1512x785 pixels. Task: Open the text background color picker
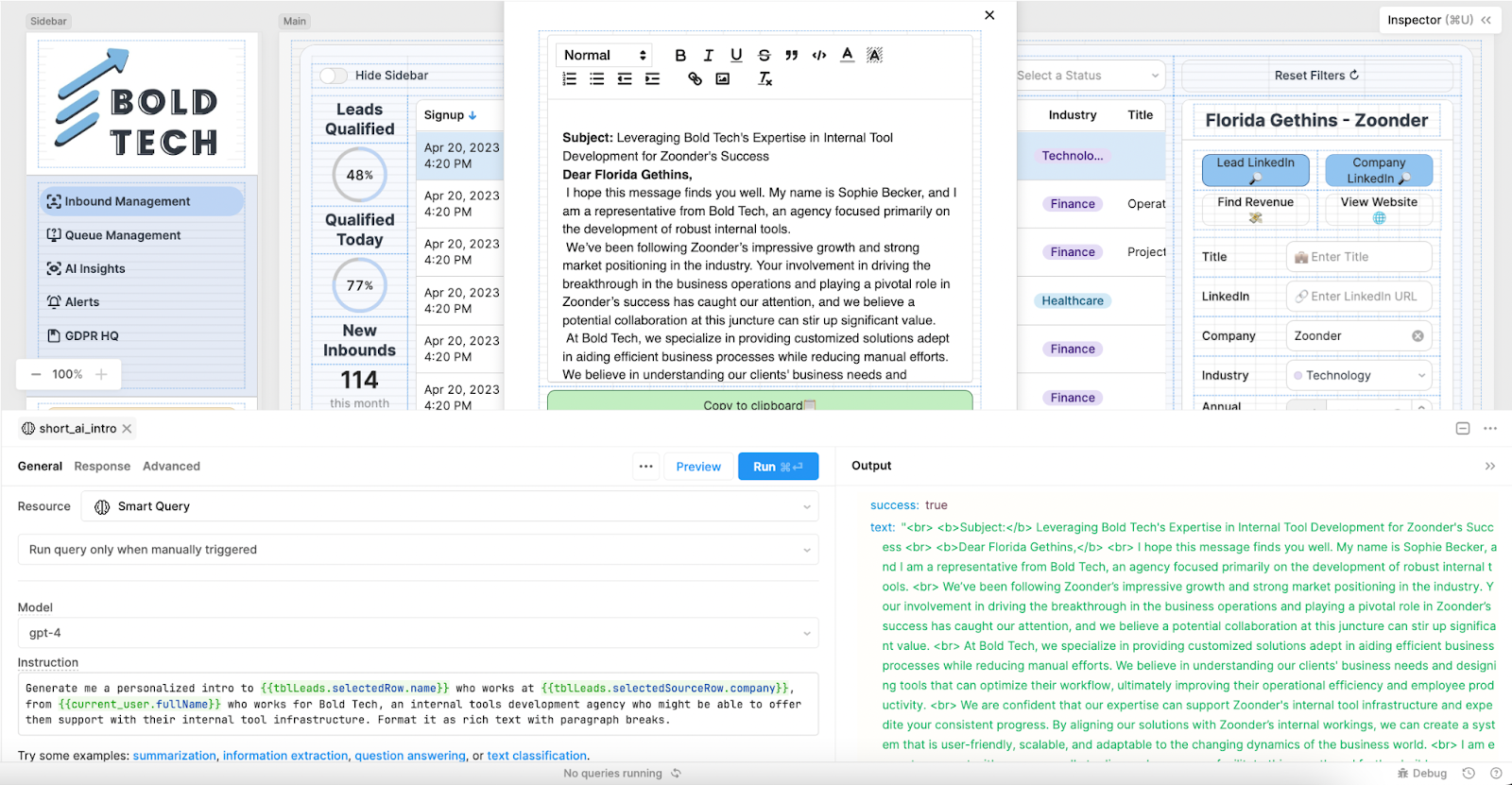pyautogui.click(x=875, y=55)
